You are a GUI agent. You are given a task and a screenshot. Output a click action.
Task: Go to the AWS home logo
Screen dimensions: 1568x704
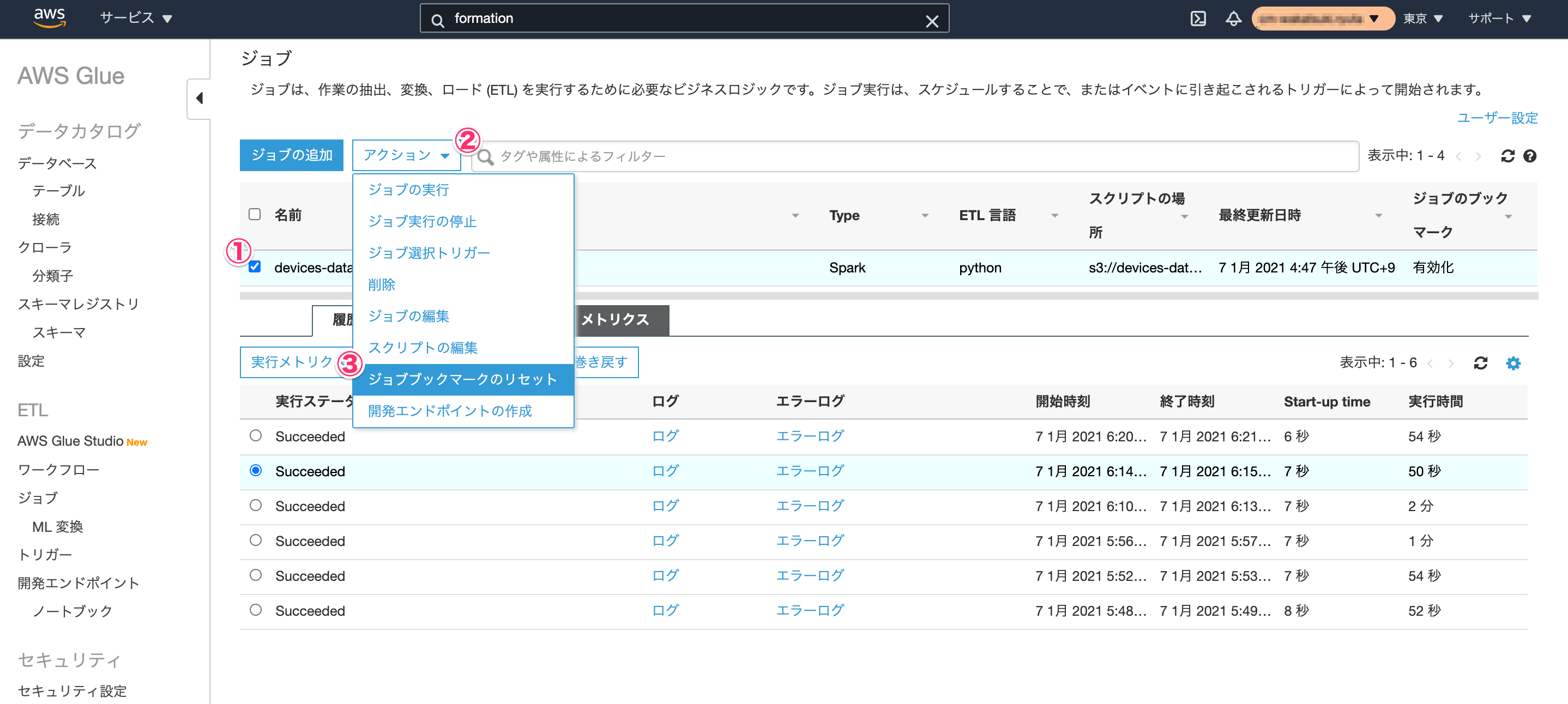point(49,19)
